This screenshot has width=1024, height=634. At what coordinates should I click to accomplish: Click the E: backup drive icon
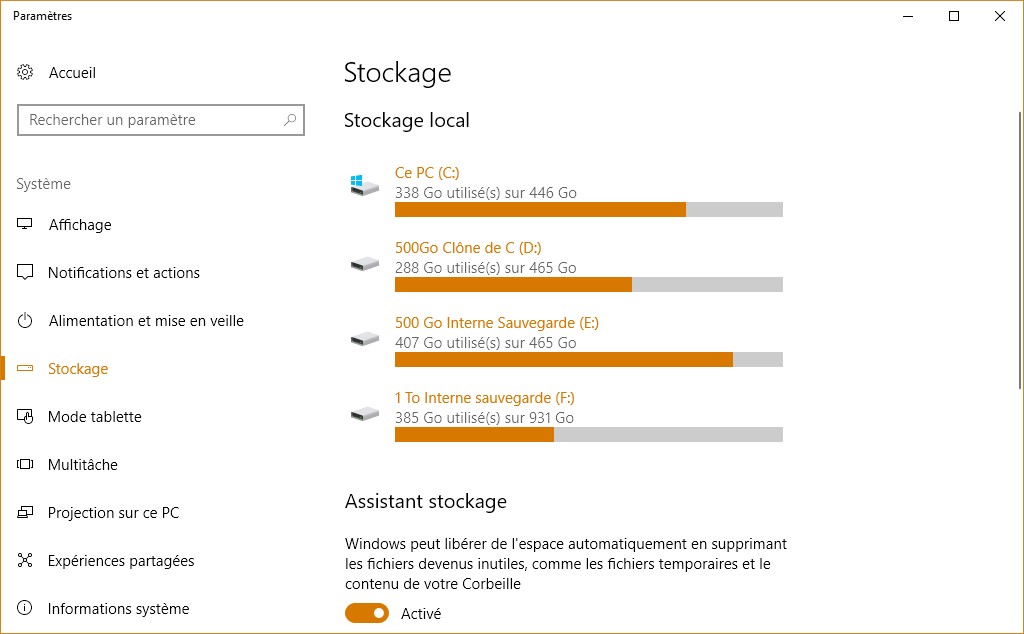(364, 338)
